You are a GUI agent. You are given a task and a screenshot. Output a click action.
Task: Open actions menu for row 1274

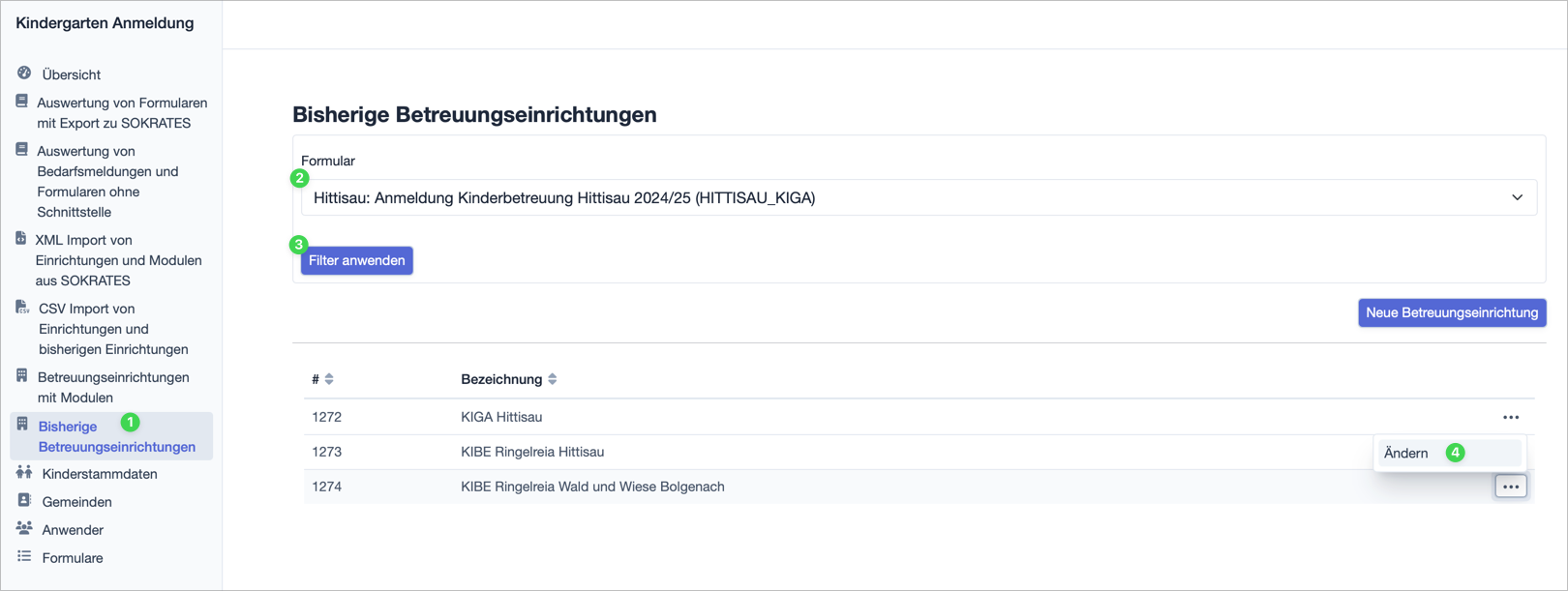click(1510, 487)
